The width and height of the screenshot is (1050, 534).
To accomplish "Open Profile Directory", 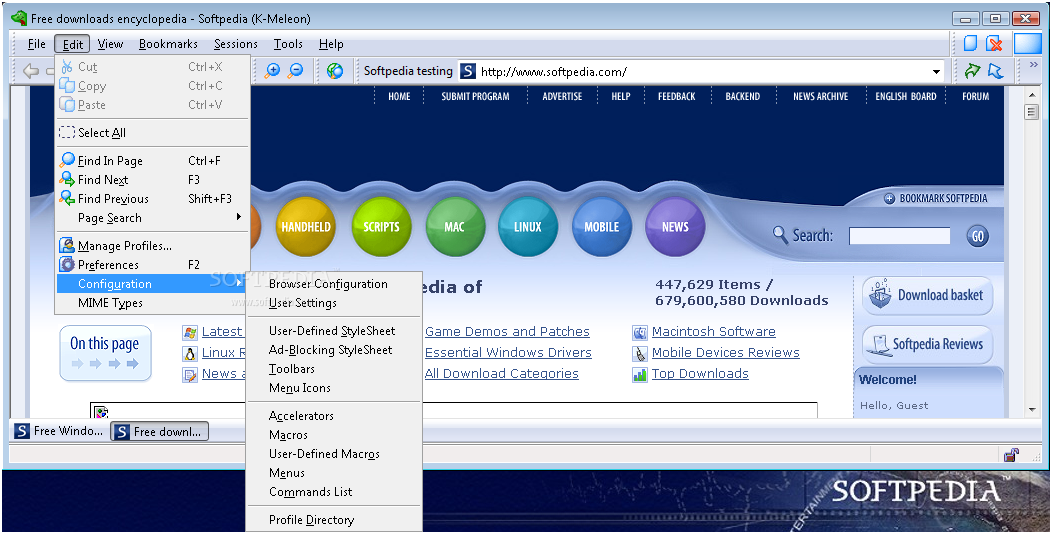I will pos(334,520).
